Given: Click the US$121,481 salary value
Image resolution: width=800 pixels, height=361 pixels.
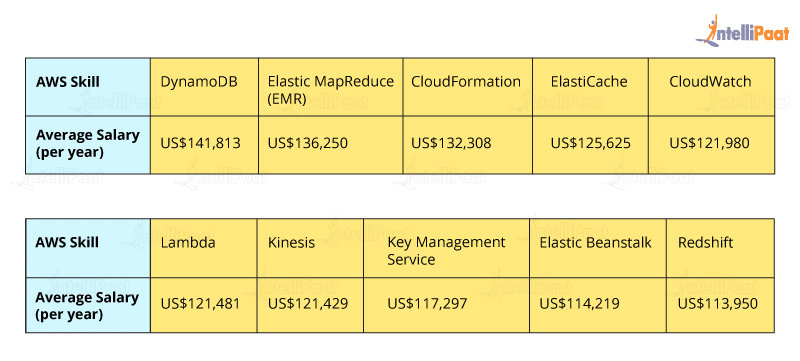Looking at the screenshot, I should [x=200, y=304].
